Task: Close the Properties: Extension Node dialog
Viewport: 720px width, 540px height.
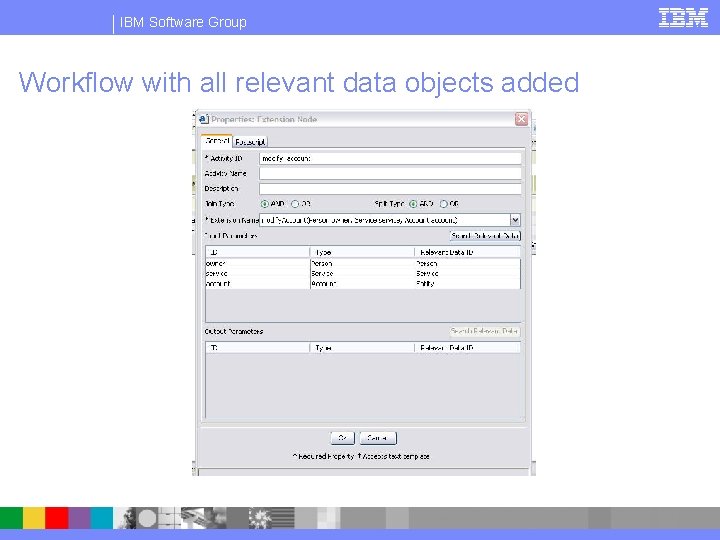Action: [521, 119]
